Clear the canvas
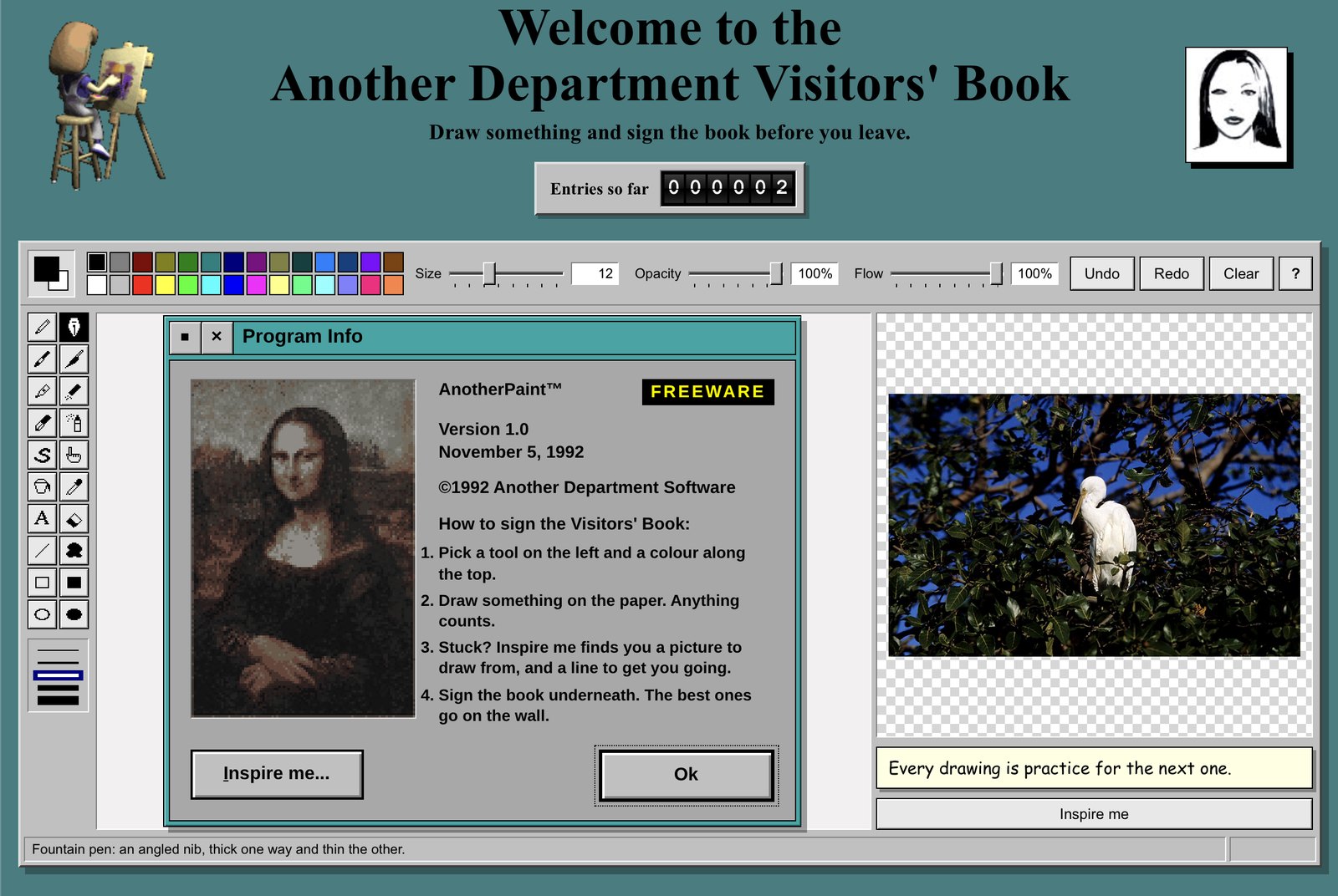The image size is (1338, 896). point(1240,273)
